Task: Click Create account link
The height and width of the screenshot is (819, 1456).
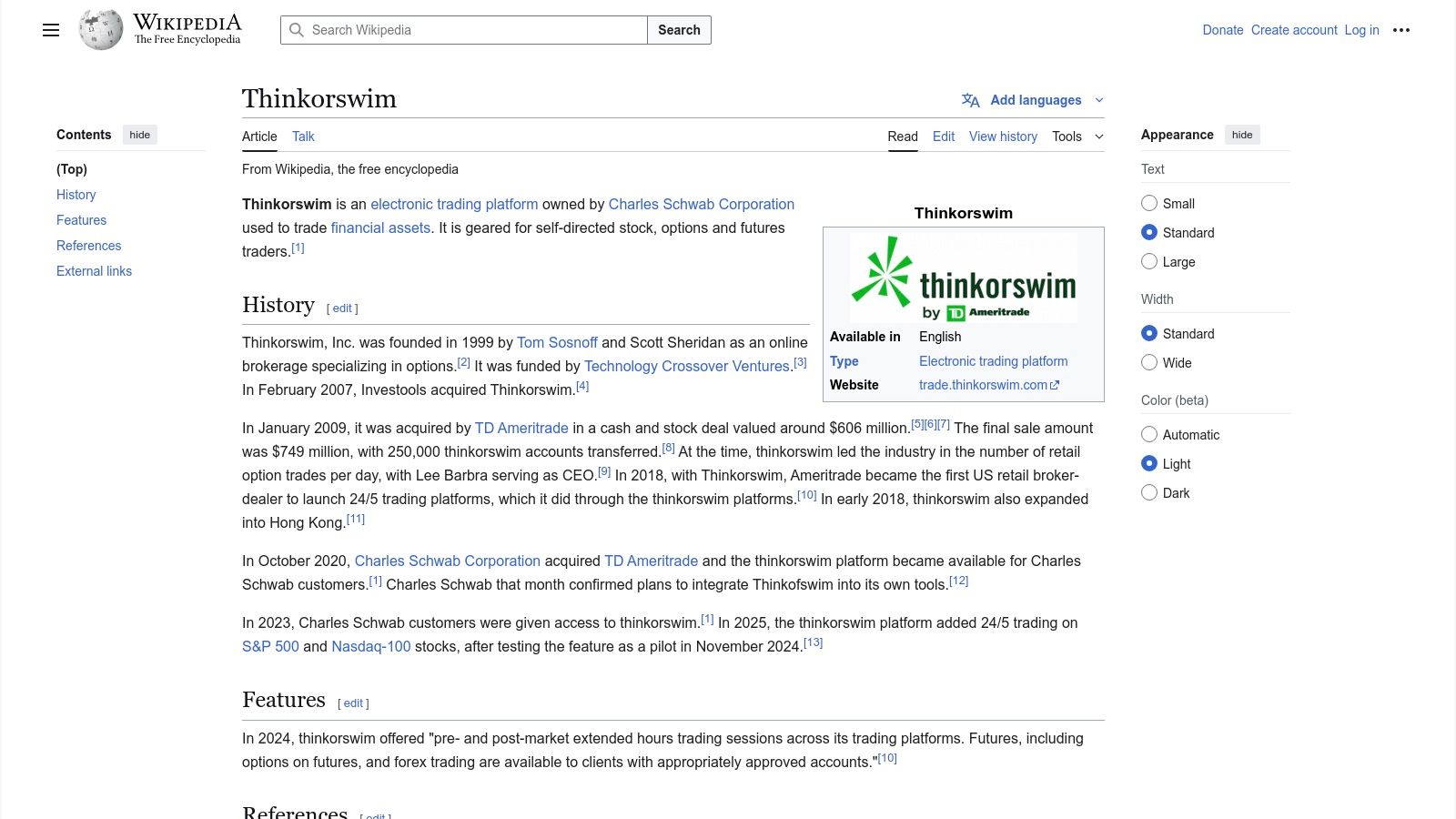Action: tap(1294, 30)
